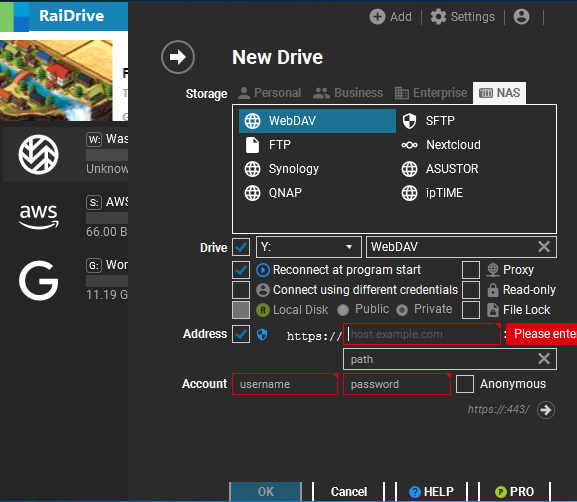Open HELP button
Image resolution: width=577 pixels, height=502 pixels.
pyautogui.click(x=431, y=491)
